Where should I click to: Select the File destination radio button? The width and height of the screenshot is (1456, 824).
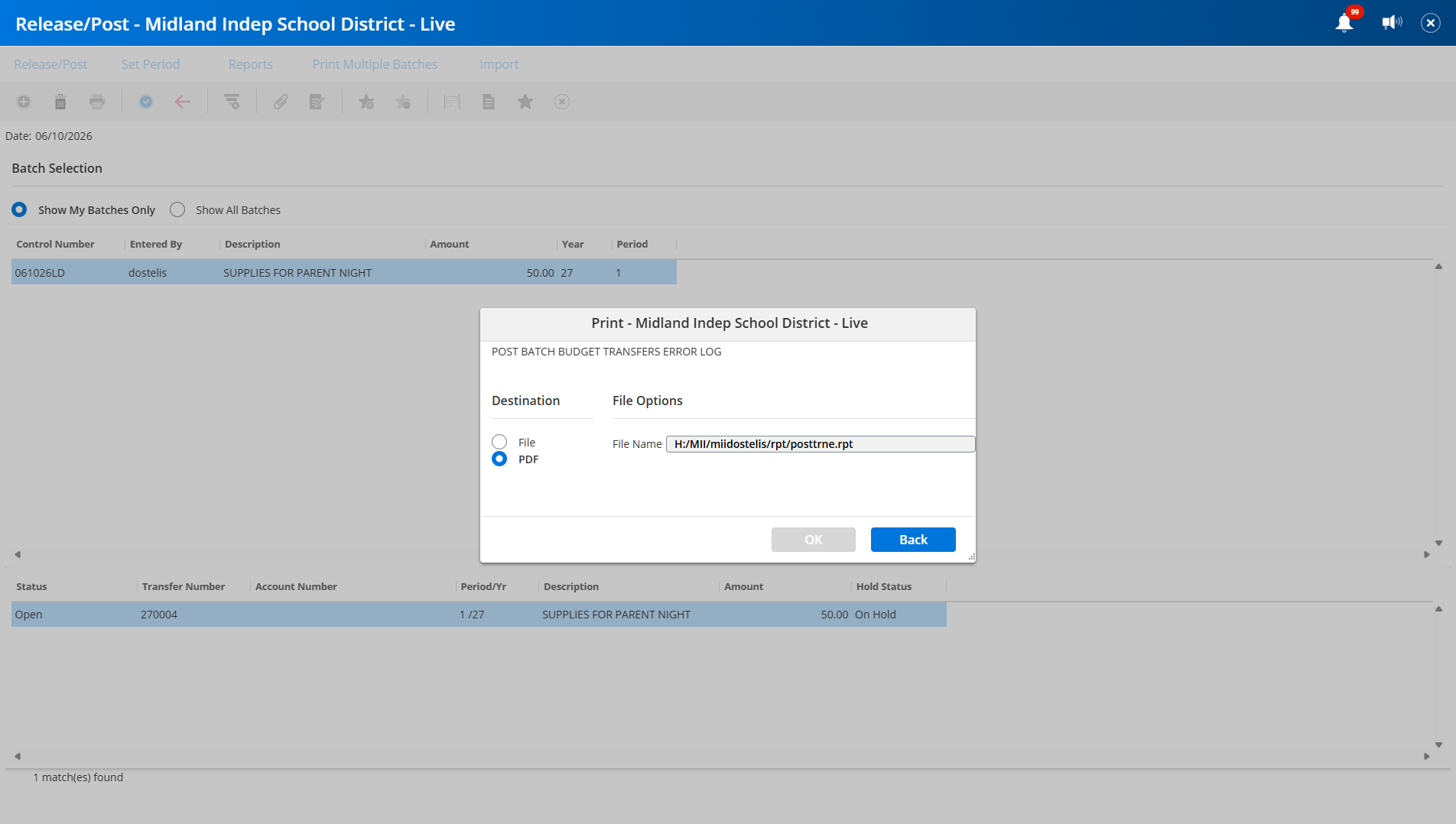[x=499, y=442]
